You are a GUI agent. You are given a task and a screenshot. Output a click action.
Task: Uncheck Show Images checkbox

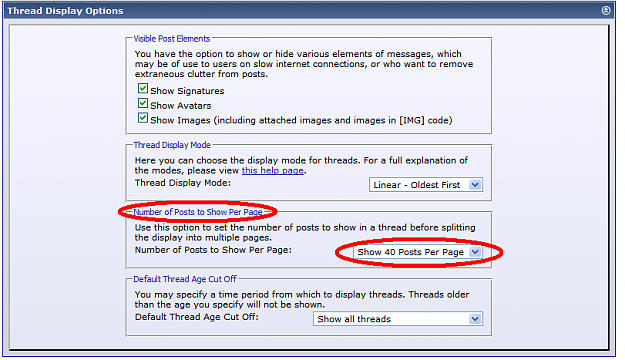[x=143, y=118]
